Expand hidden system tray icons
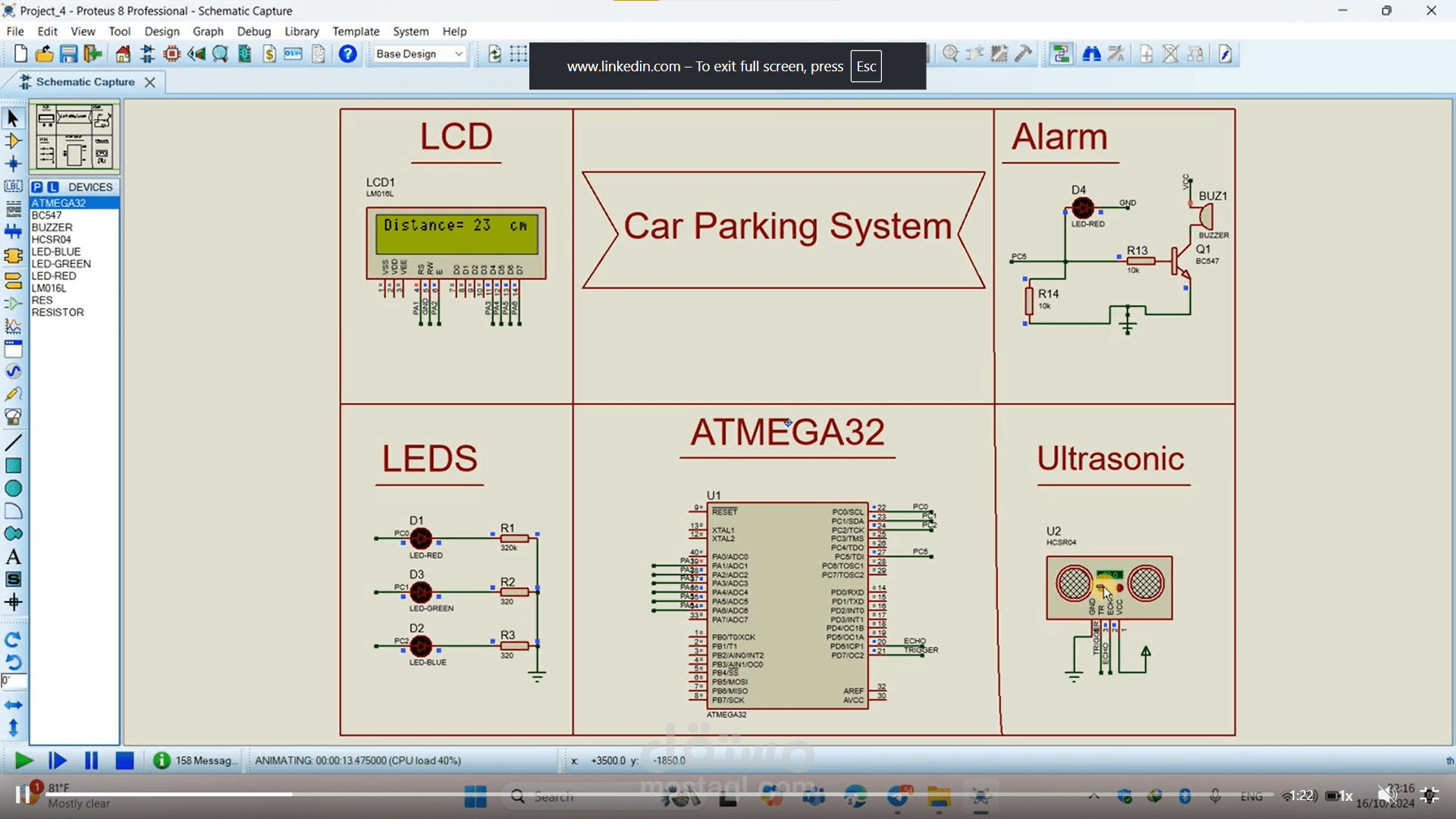The height and width of the screenshot is (819, 1456). coord(1095,795)
